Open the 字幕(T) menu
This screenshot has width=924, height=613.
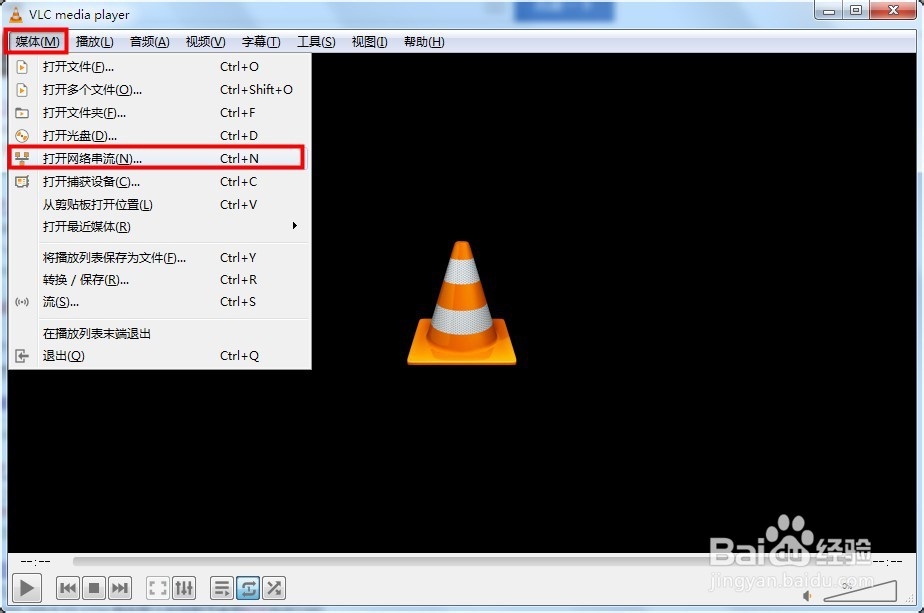click(x=261, y=42)
